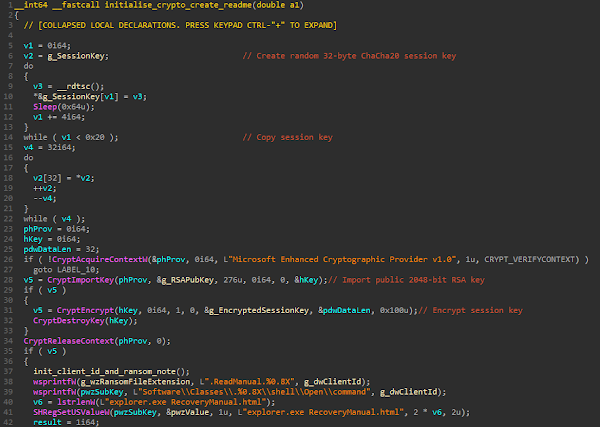The width and height of the screenshot is (600, 427).
Task: Click the CRYPT_VERIFYCONTEXT constant
Action: 532,259
